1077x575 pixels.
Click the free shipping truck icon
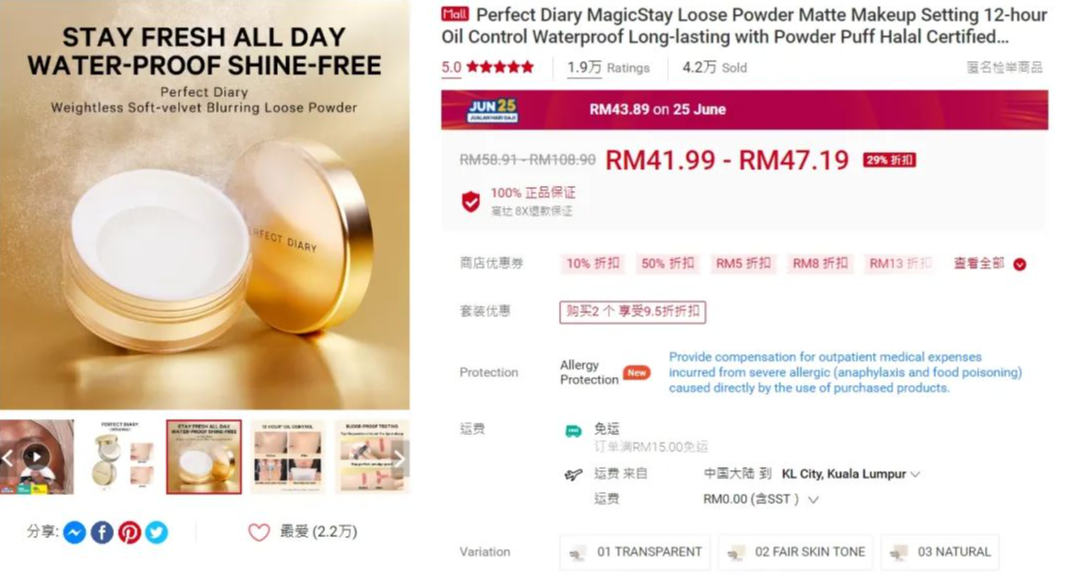573,431
